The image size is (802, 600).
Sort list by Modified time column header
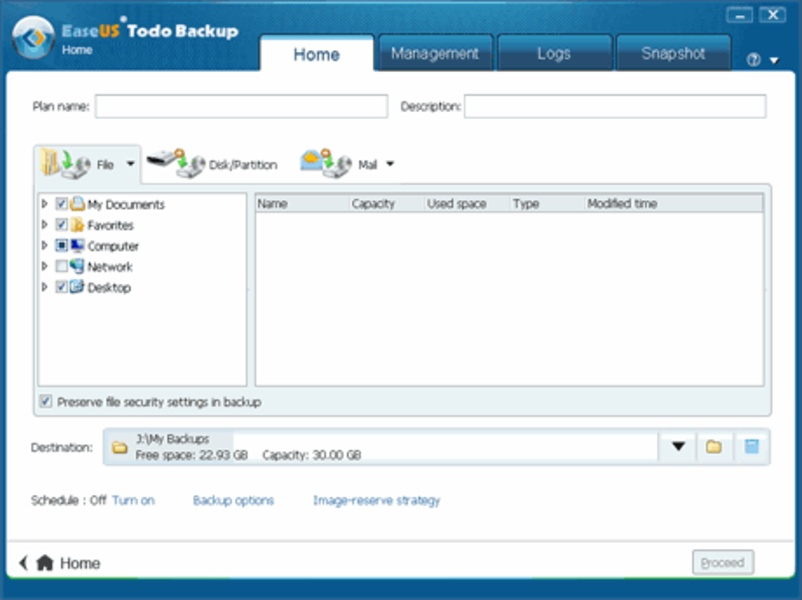[x=622, y=204]
